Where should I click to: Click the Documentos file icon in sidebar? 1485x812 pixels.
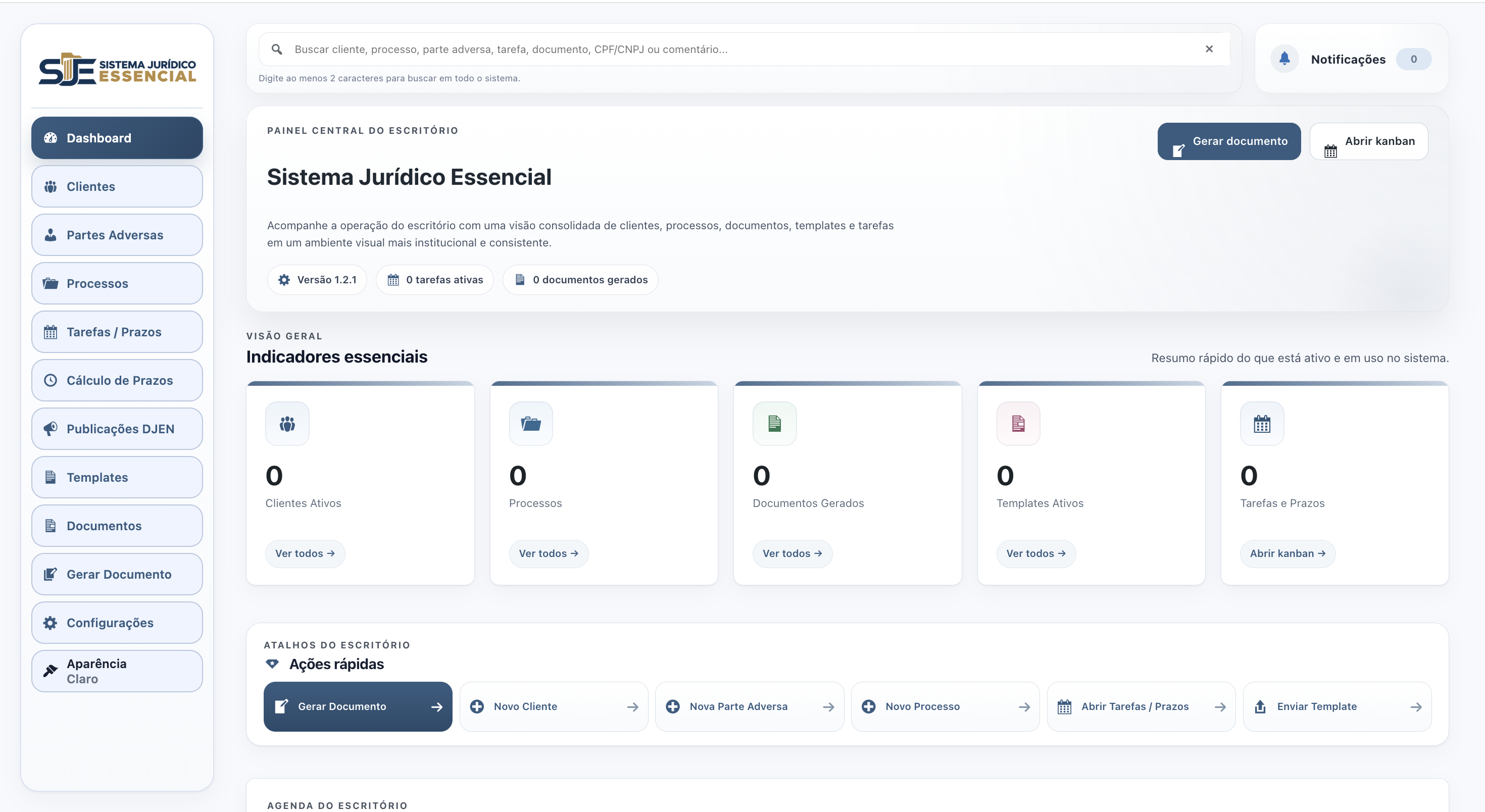tap(51, 526)
